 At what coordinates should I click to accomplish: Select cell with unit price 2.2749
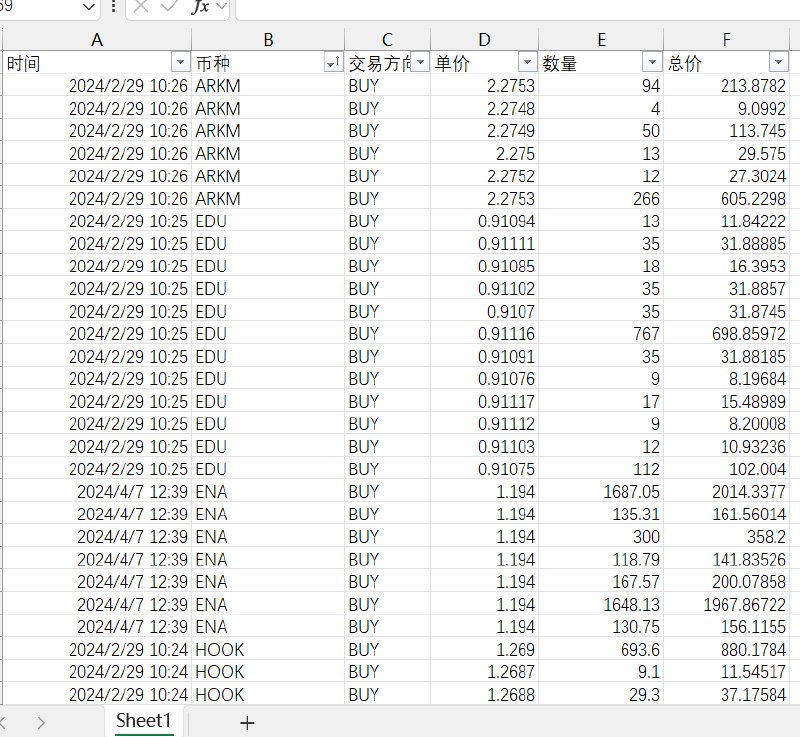[484, 131]
